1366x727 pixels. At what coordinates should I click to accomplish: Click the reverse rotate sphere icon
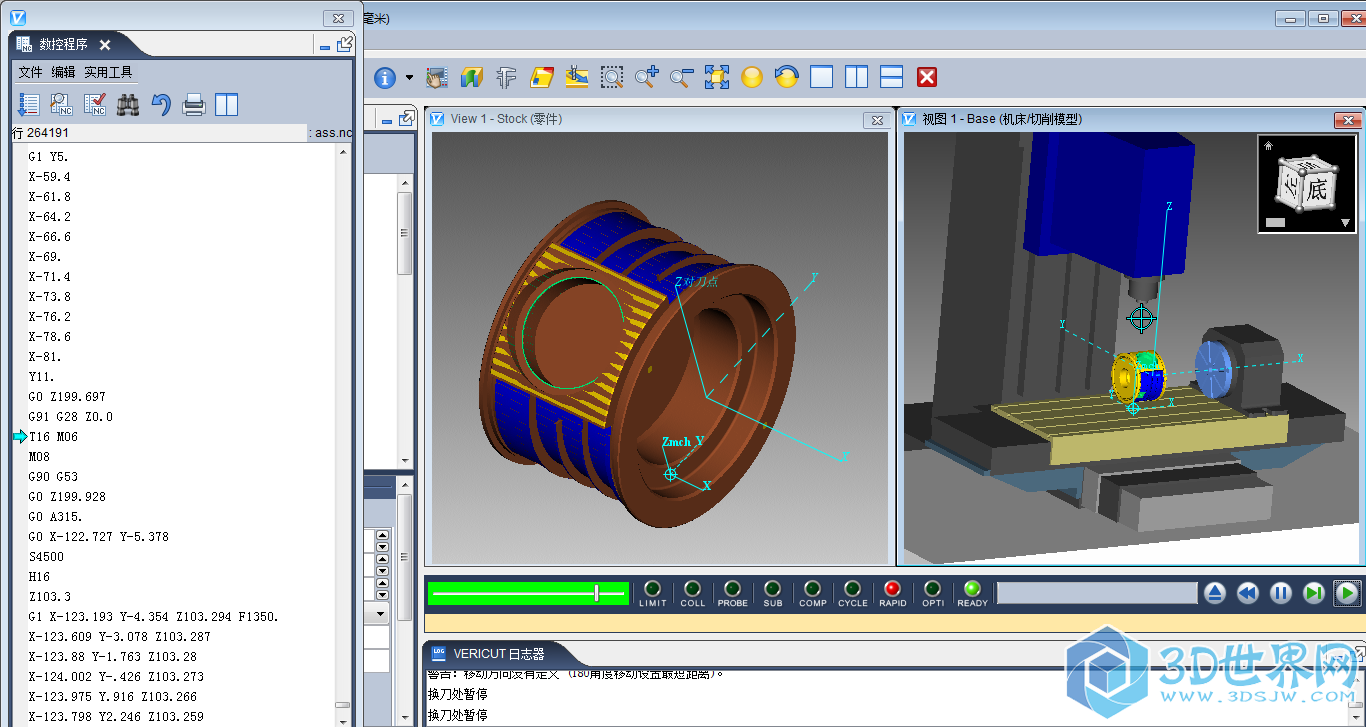click(x=787, y=77)
